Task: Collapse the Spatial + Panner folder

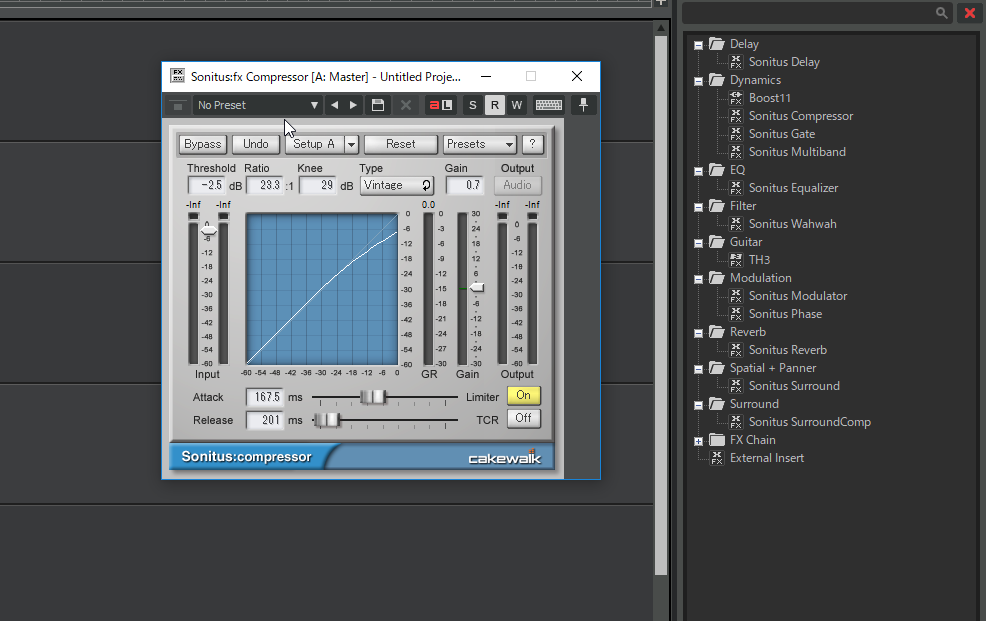Action: click(698, 369)
